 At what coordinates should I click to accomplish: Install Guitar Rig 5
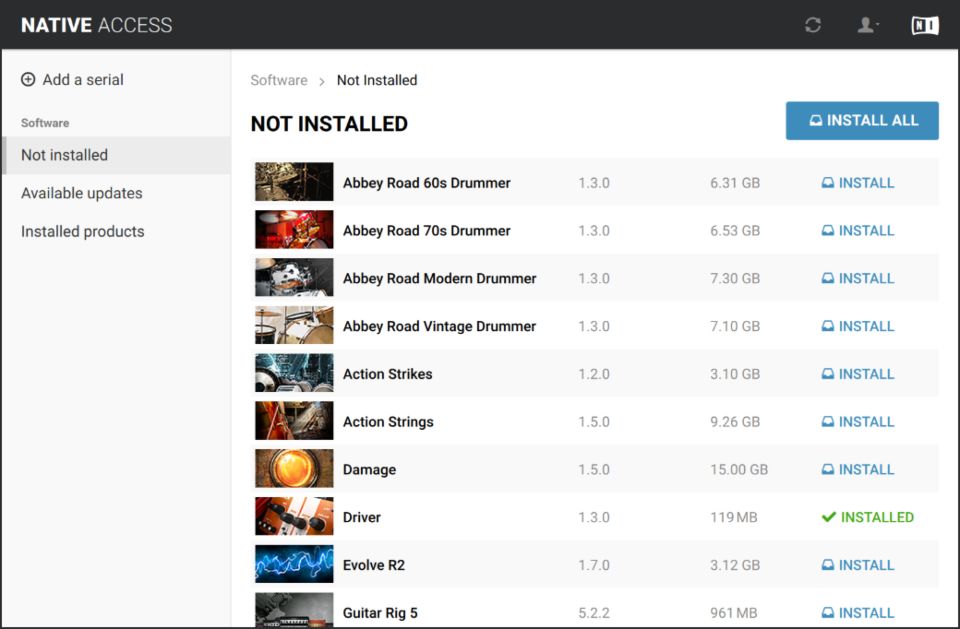tap(858, 613)
